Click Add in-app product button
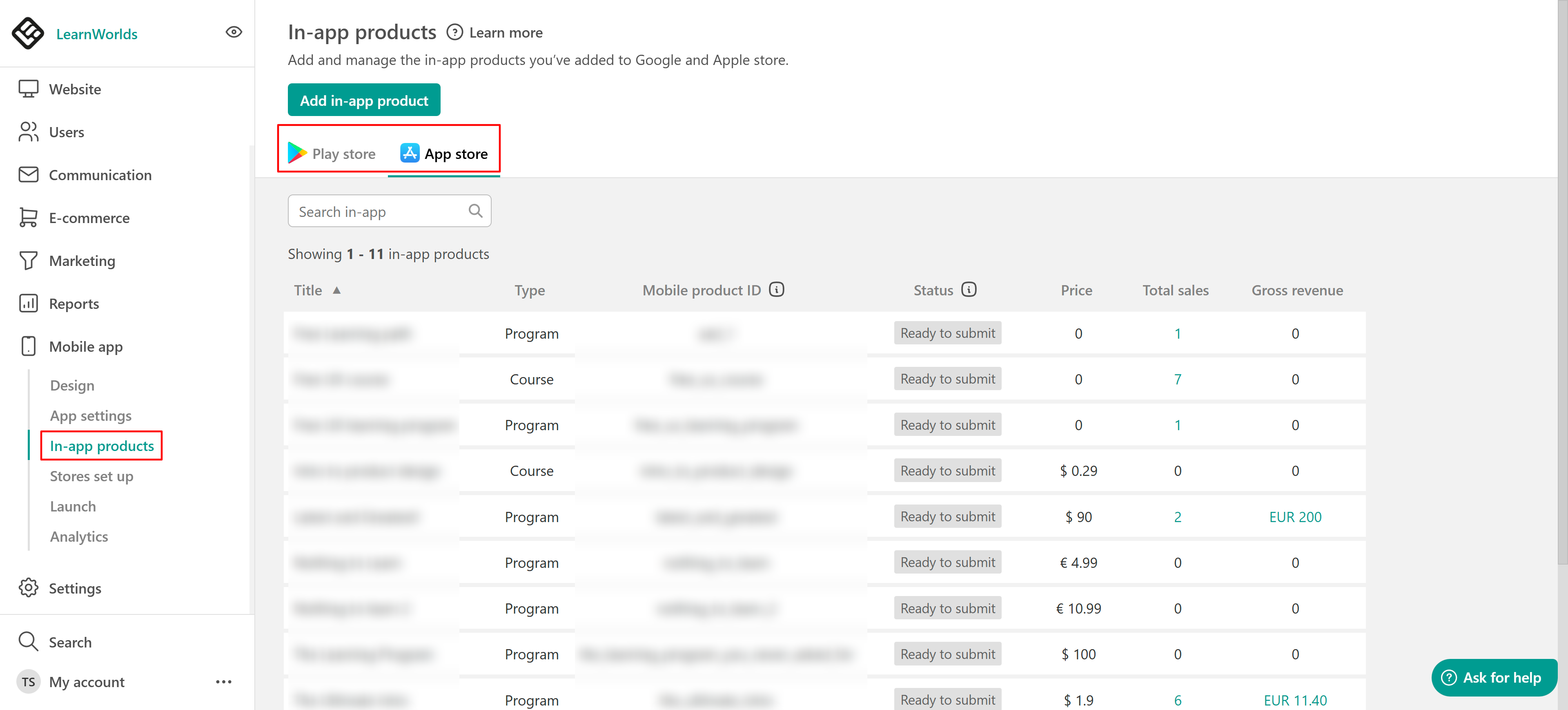The width and height of the screenshot is (1568, 710). click(x=363, y=100)
